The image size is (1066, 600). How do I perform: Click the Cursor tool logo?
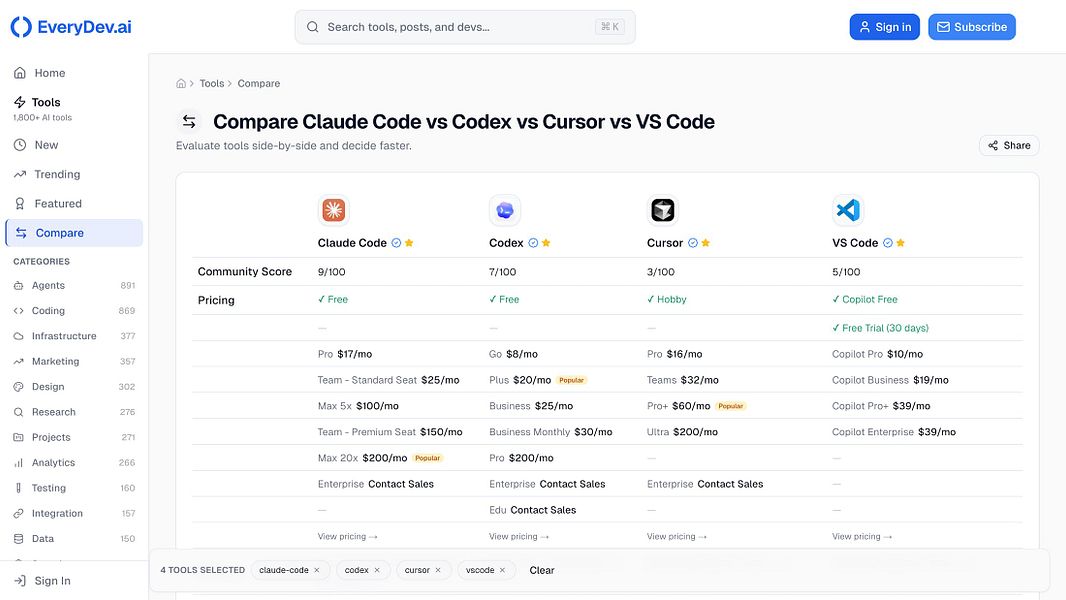coord(663,210)
